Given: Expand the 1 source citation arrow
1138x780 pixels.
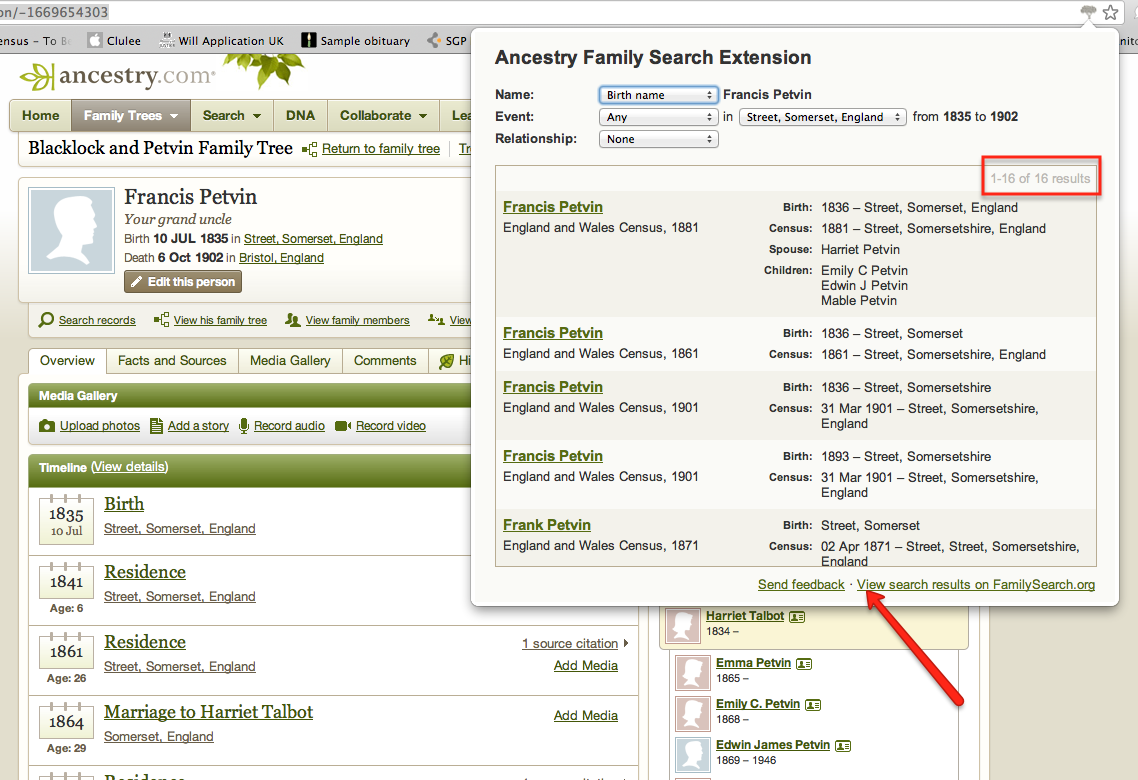Looking at the screenshot, I should pyautogui.click(x=626, y=644).
